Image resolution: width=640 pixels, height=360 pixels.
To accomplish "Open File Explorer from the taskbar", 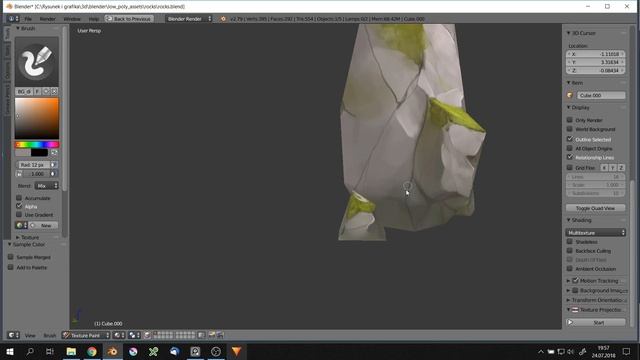I will [x=71, y=351].
